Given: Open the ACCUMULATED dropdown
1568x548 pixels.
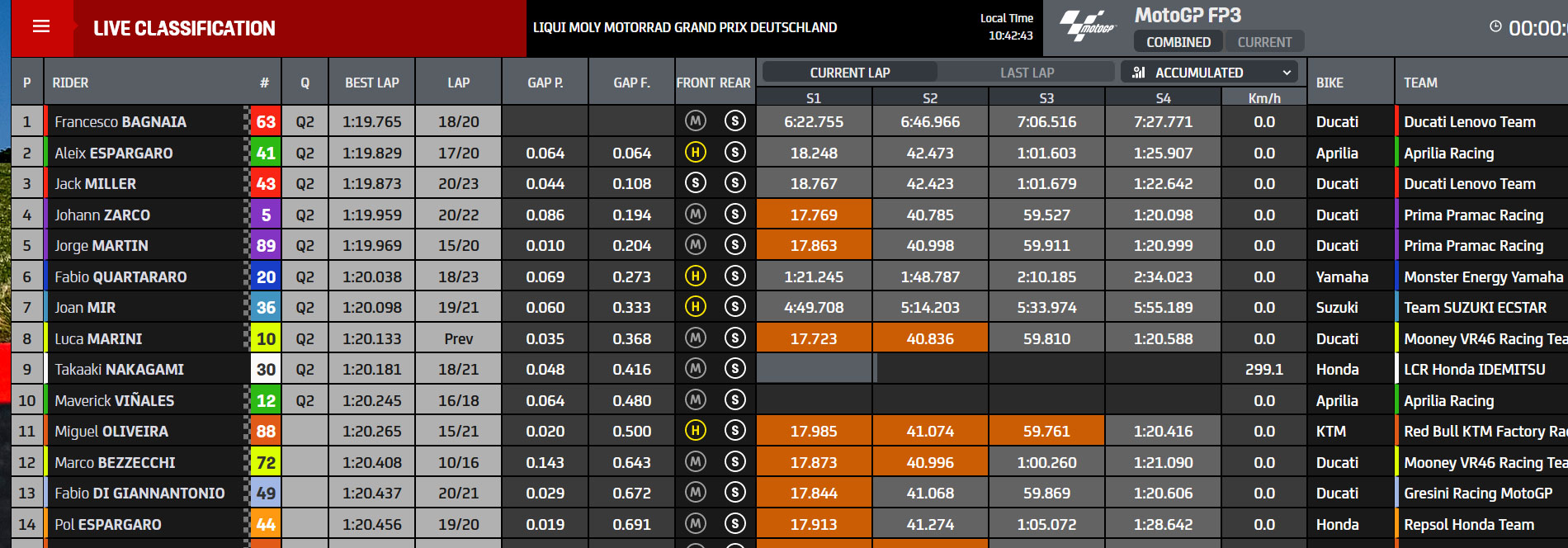Looking at the screenshot, I should (1209, 73).
